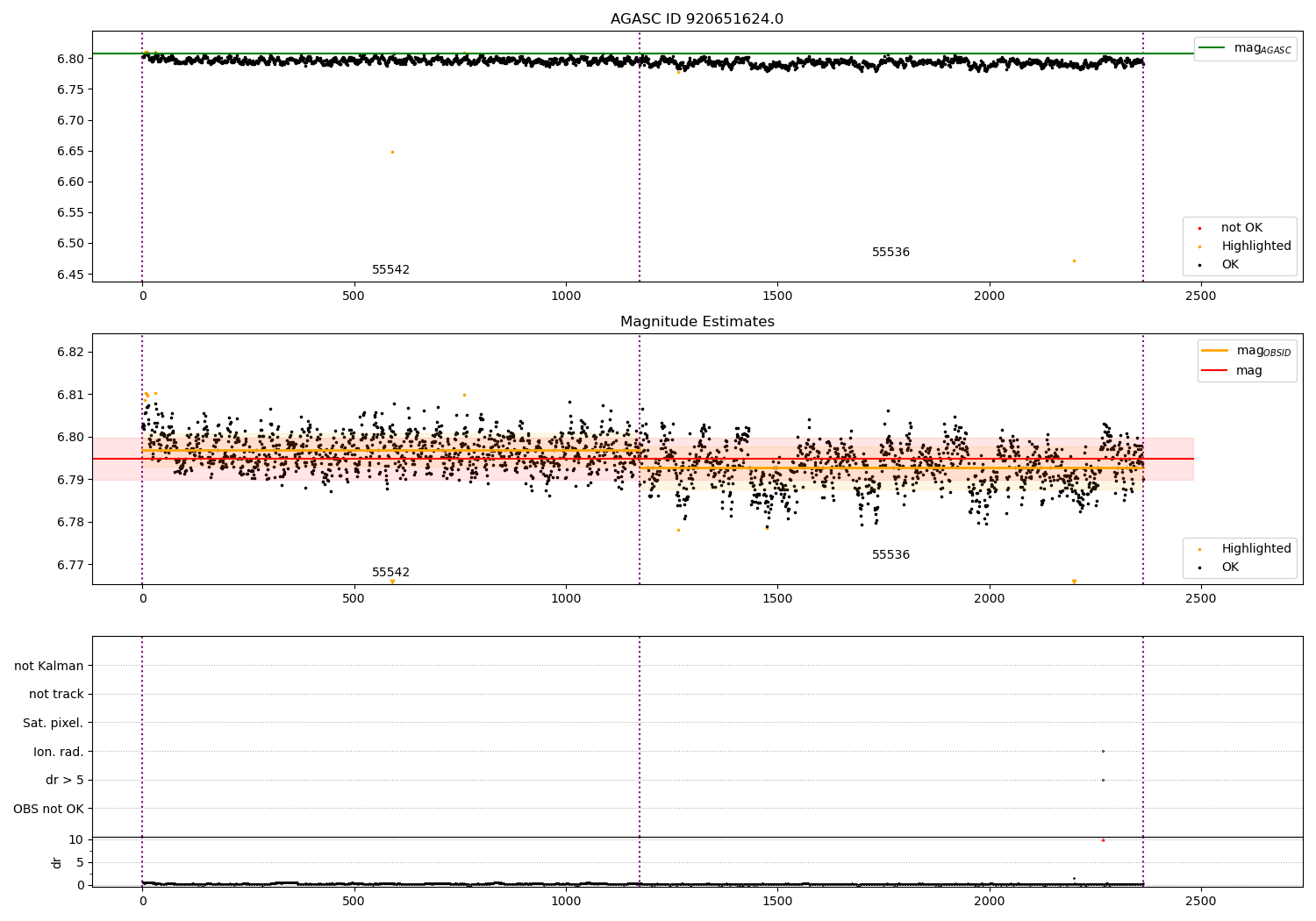Image resolution: width=1316 pixels, height=921 pixels.
Task: Click the 'OBS not OK' row label
Action: click(x=49, y=809)
